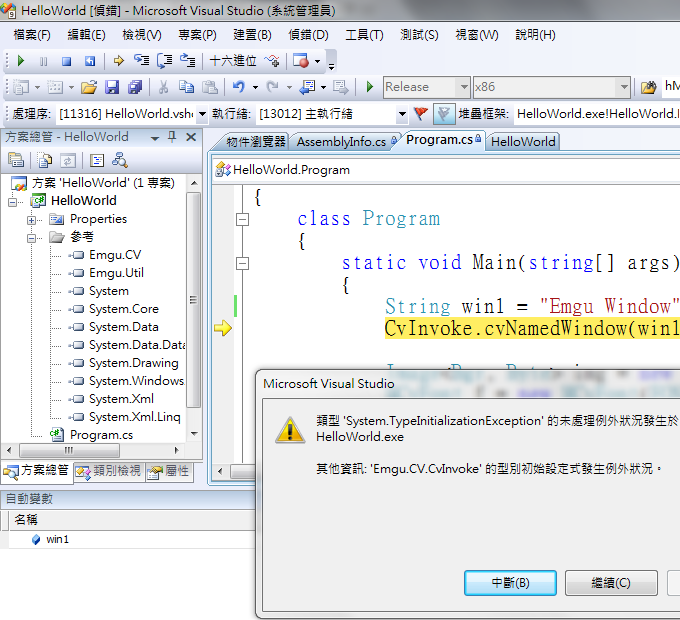Click the Add New Item icon
The height and width of the screenshot is (620, 680).
click(x=55, y=87)
